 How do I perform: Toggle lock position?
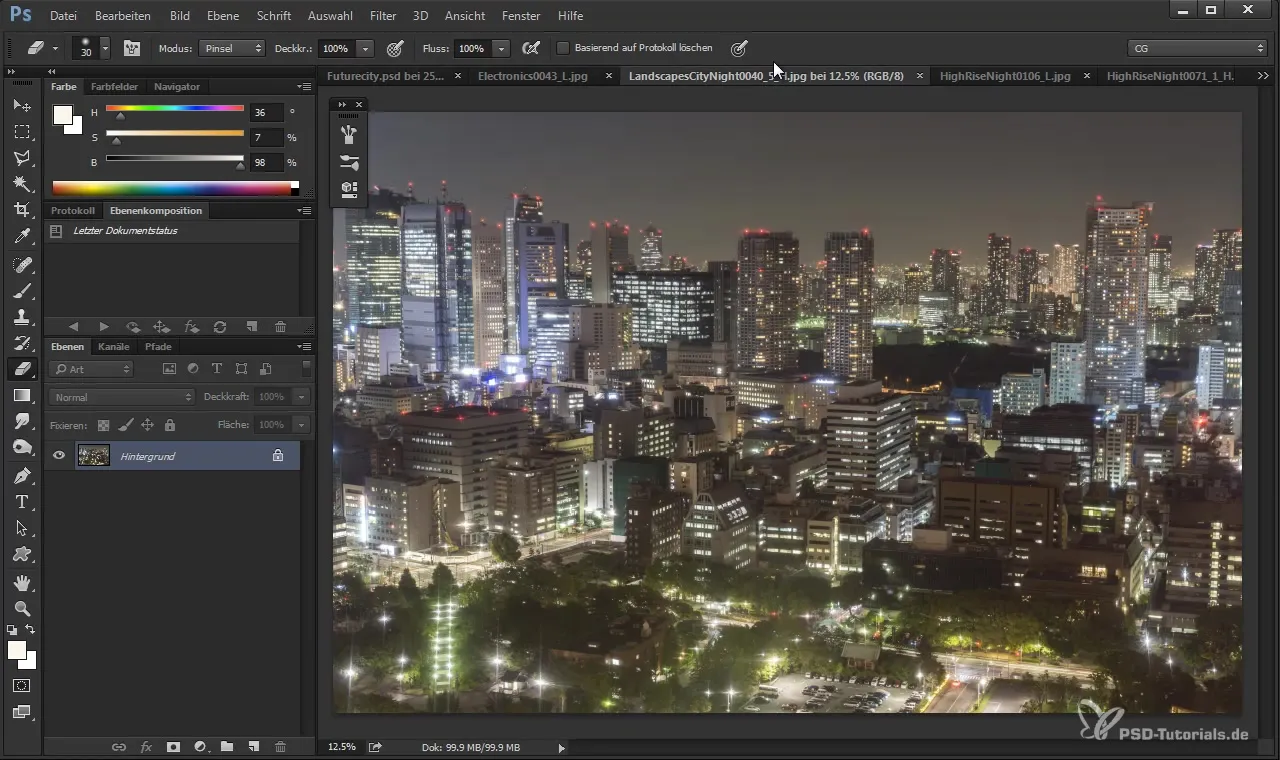click(147, 425)
